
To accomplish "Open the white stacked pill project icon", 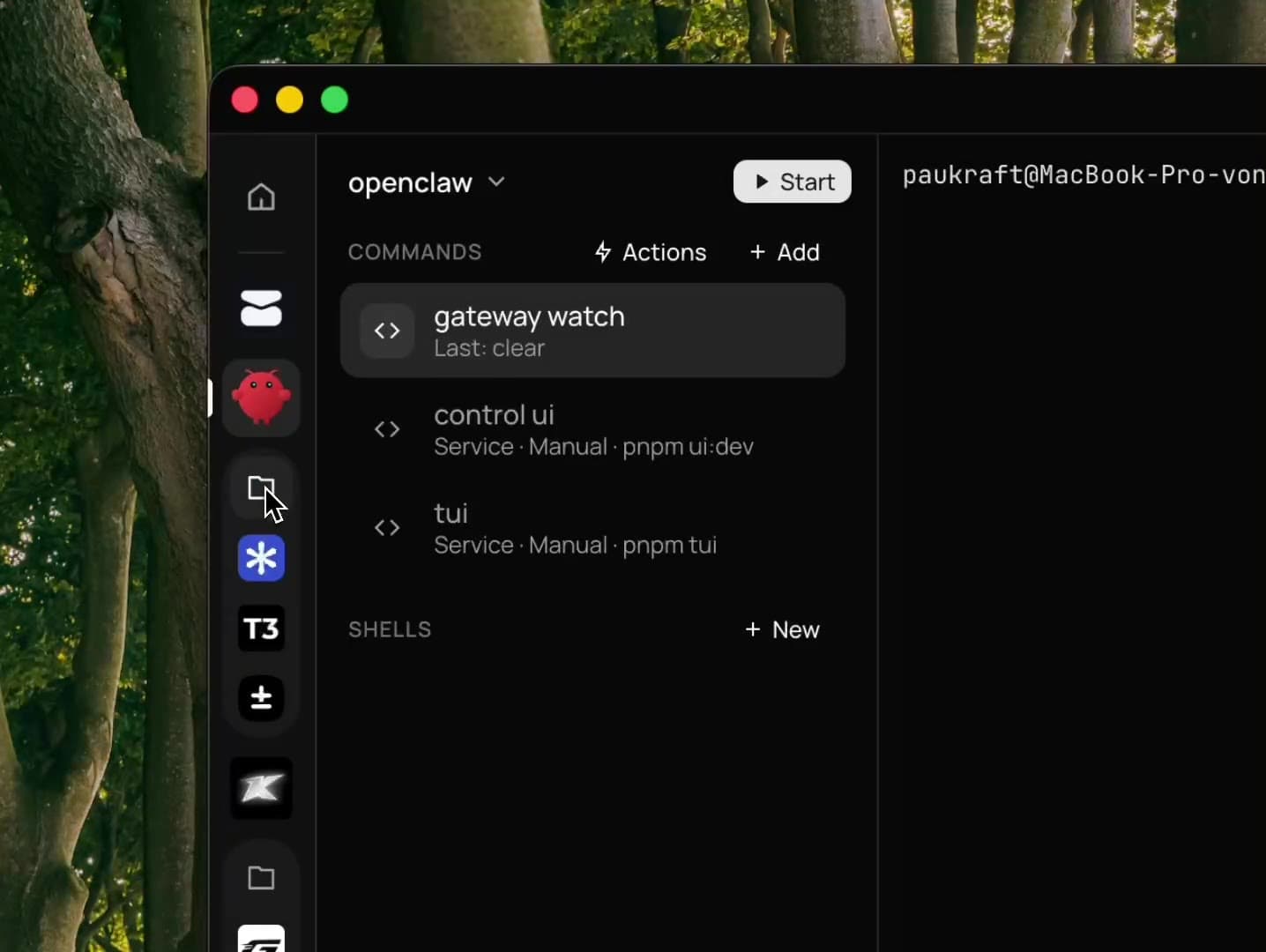I will (261, 309).
